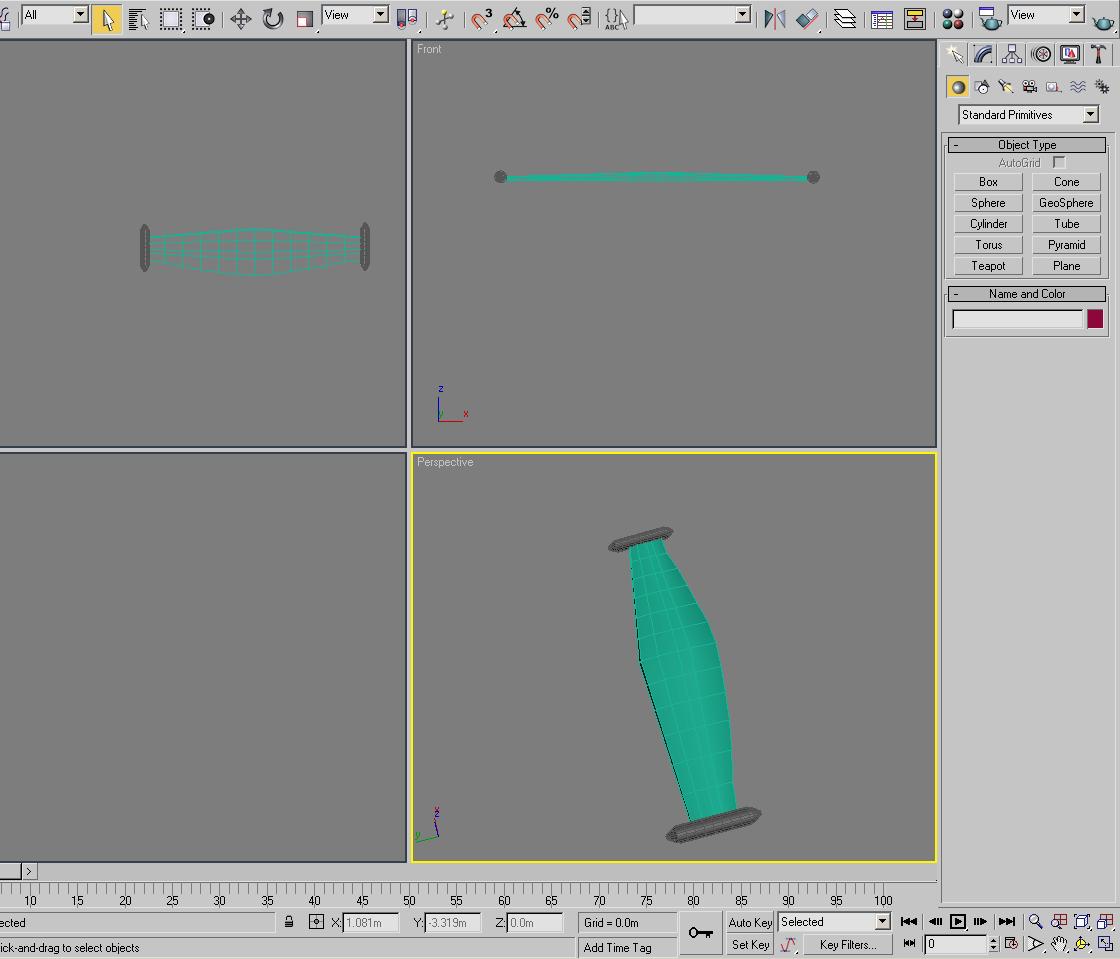Play the animation
Viewport: 1120px width, 959px height.
click(958, 922)
